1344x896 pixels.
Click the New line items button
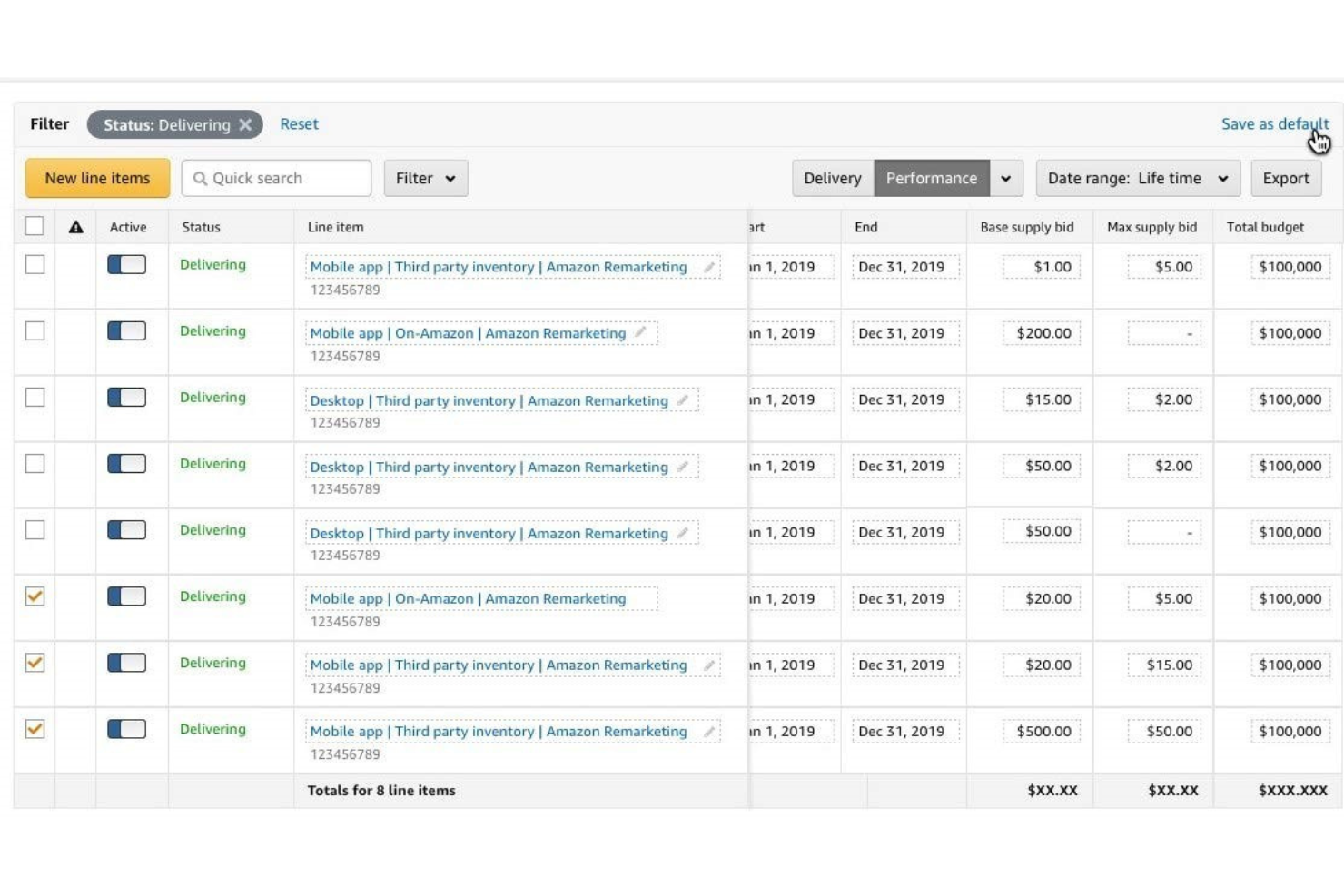[x=97, y=179]
